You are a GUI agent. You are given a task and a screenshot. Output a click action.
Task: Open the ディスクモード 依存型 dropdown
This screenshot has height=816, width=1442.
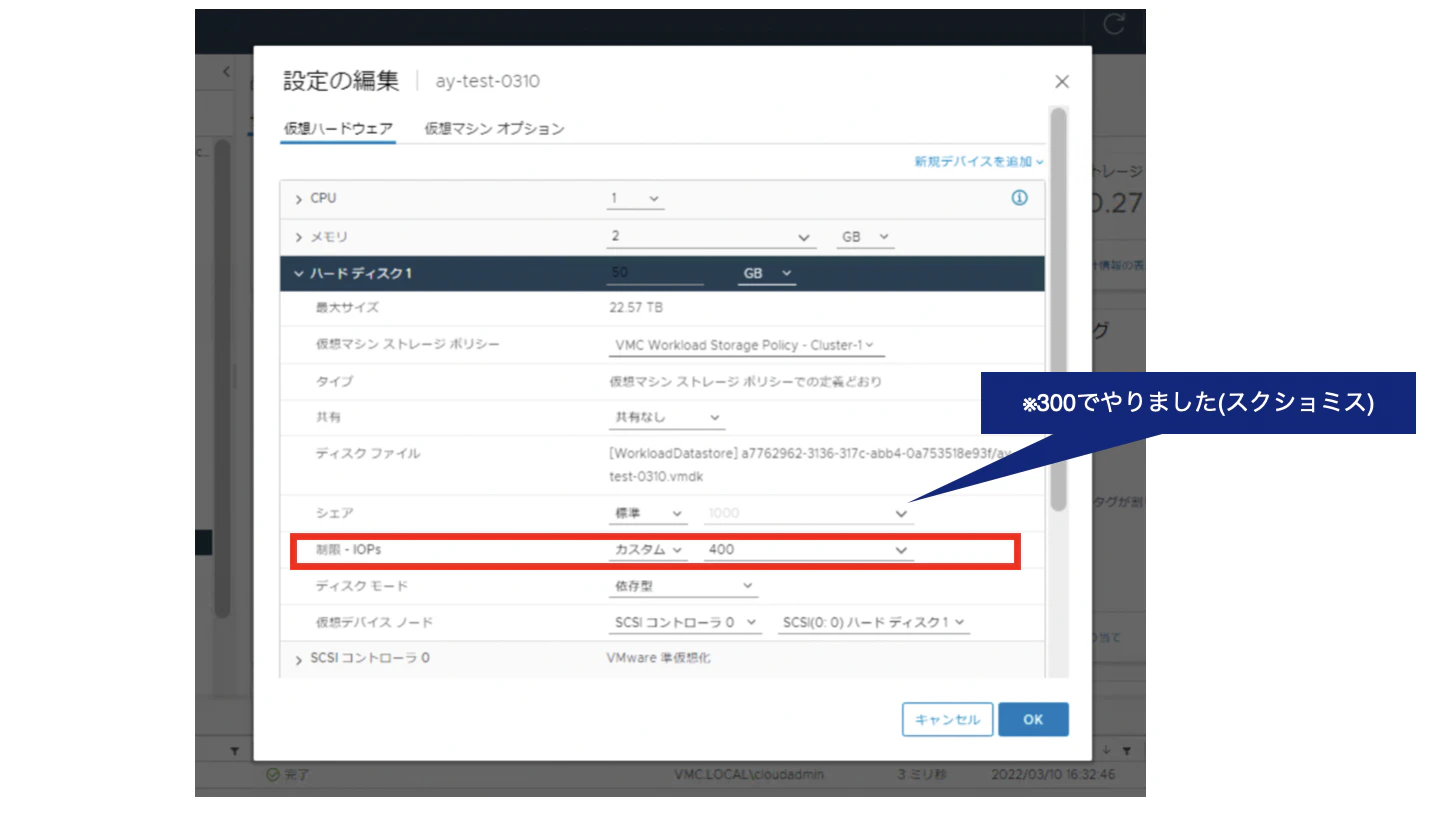tap(683, 585)
